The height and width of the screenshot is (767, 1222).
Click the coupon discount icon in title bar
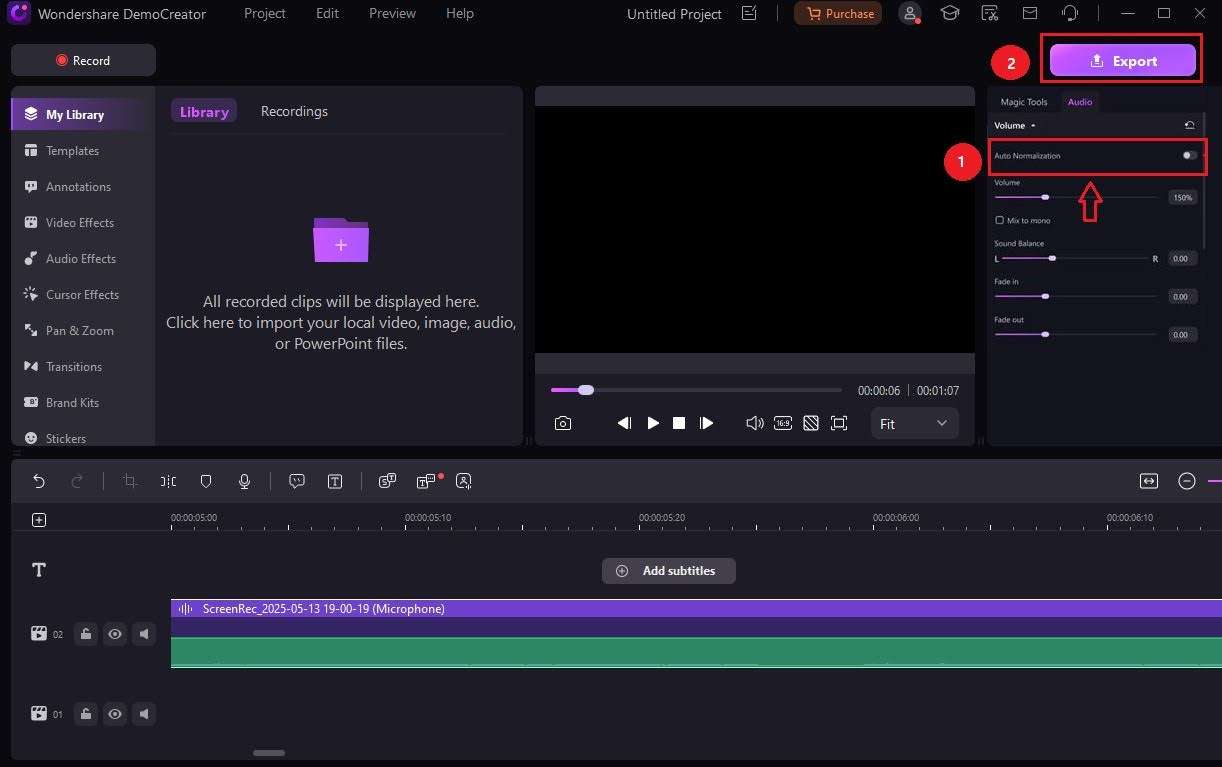pyautogui.click(x=990, y=13)
